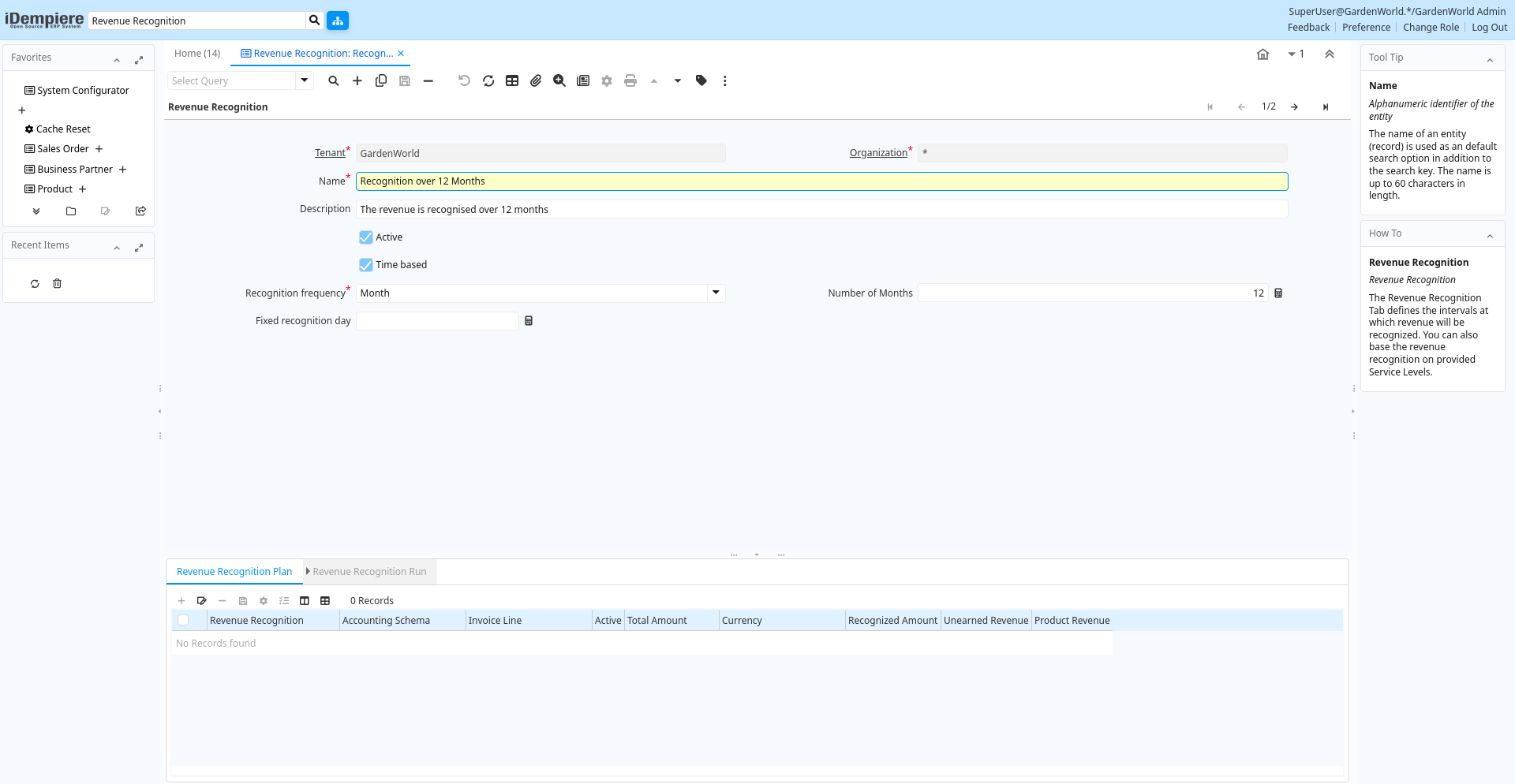Open the Attachment paperclip icon
Image resolution: width=1515 pixels, height=784 pixels.
pos(536,80)
